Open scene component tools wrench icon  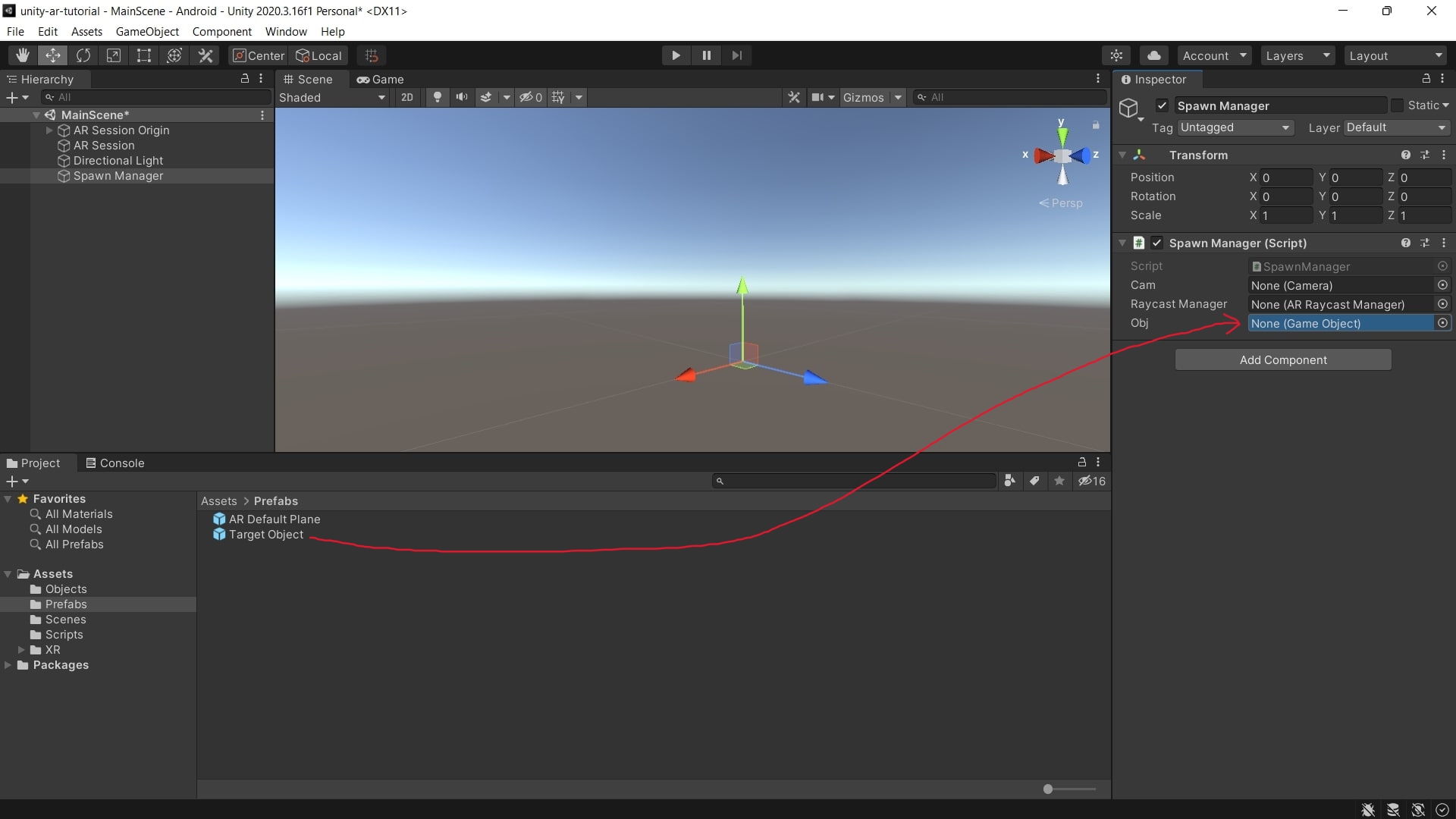tap(794, 97)
